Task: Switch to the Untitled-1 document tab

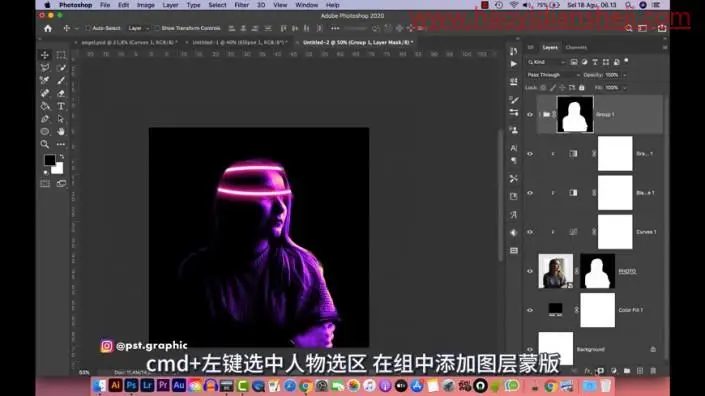Action: 240,42
